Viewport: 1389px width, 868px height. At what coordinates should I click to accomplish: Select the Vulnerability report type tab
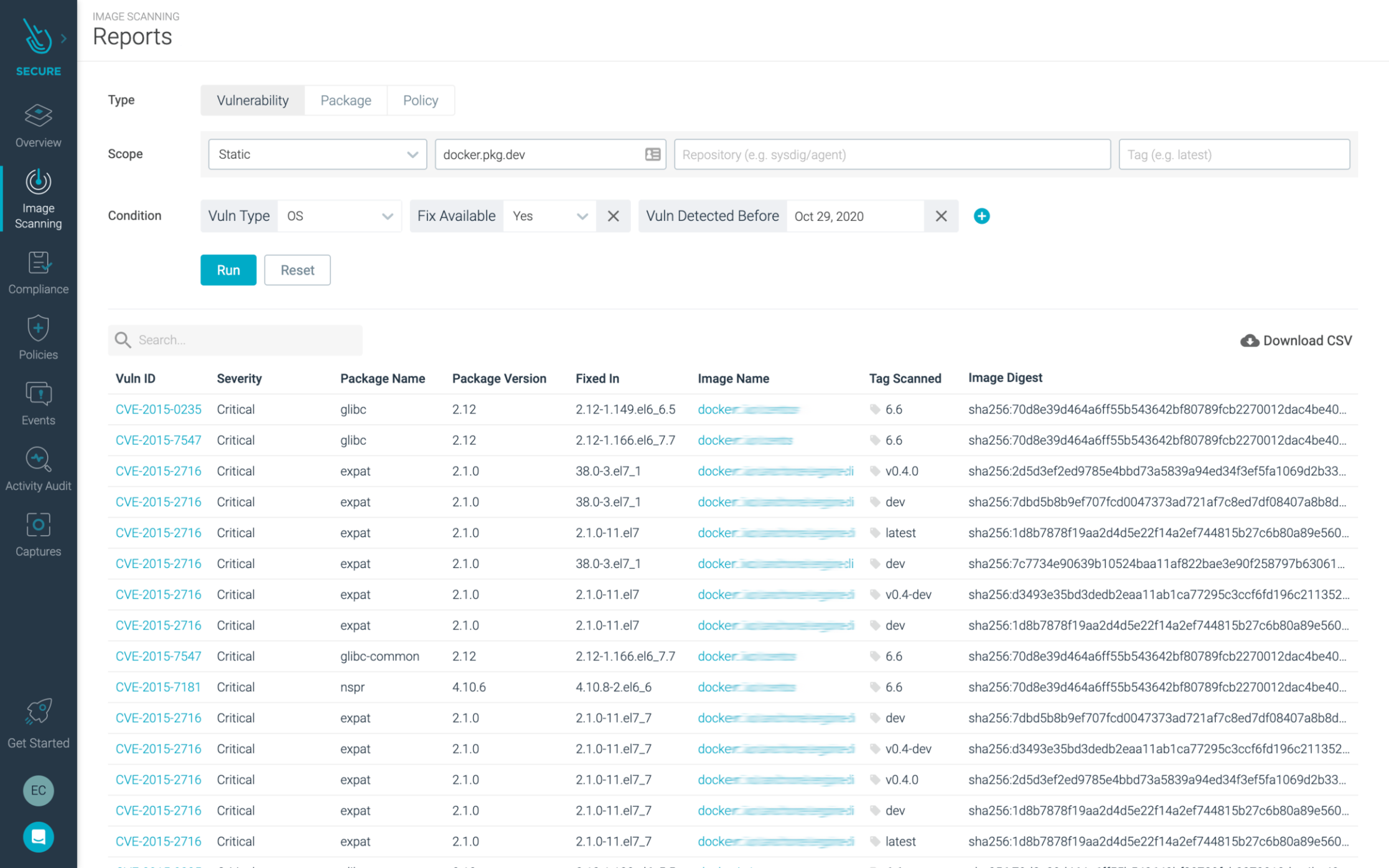(253, 100)
